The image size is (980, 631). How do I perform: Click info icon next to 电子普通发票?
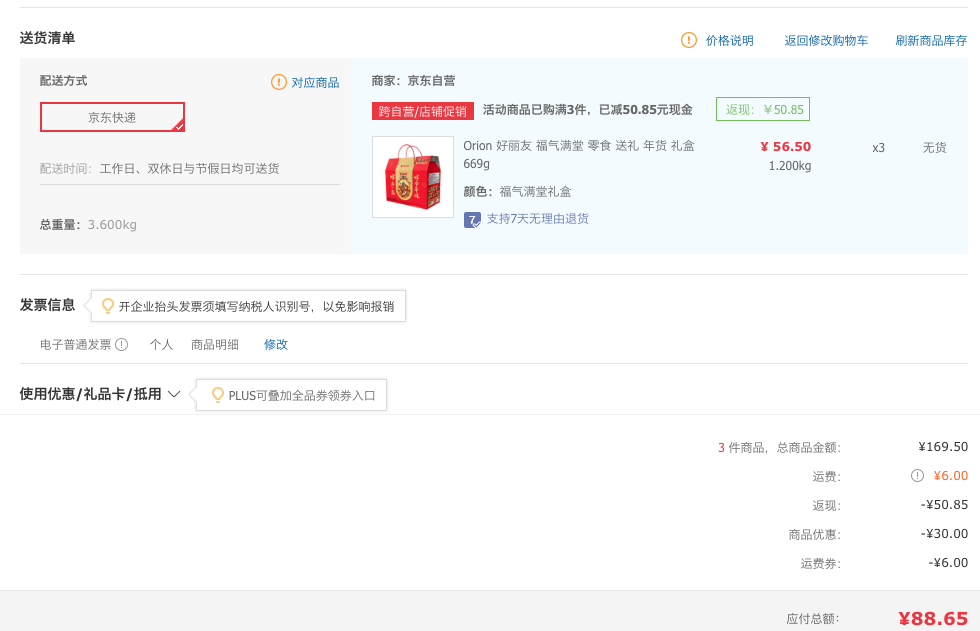point(122,344)
